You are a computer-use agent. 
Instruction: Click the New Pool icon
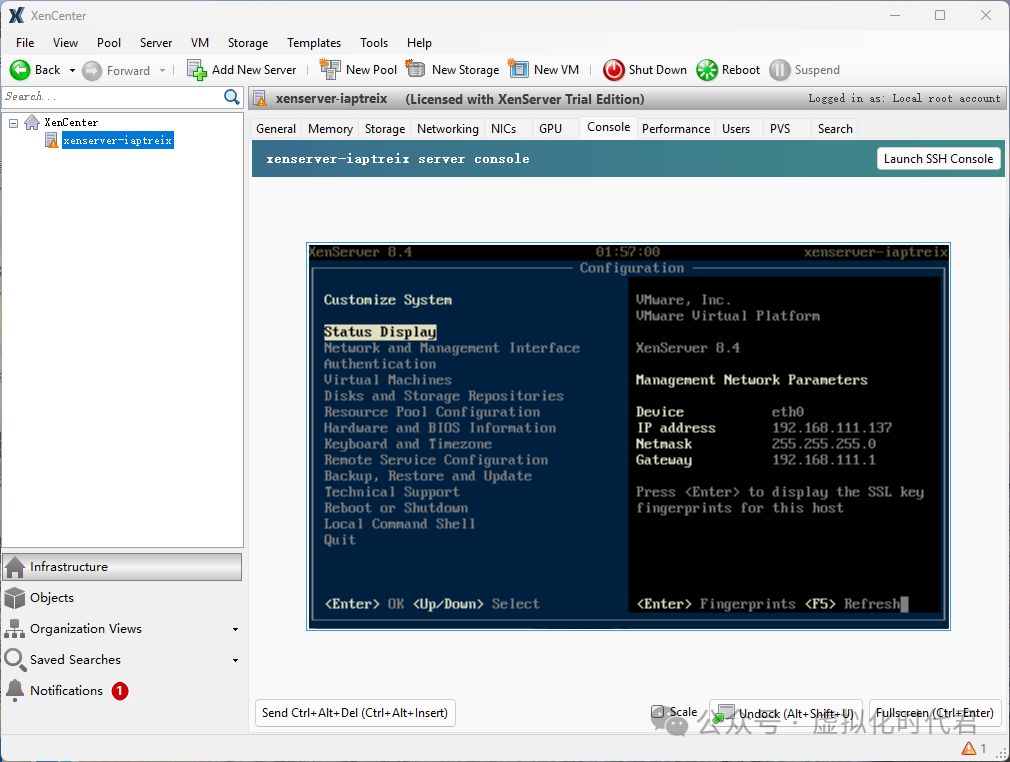(330, 70)
